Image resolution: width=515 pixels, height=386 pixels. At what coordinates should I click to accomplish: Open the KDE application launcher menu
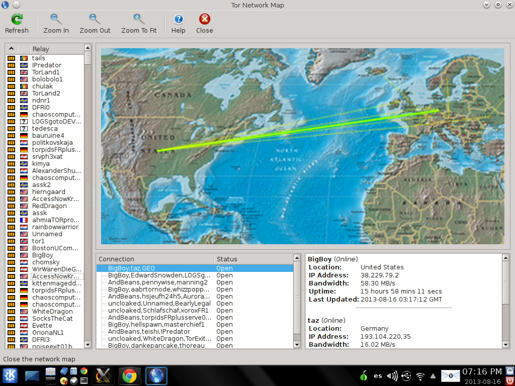pyautogui.click(x=10, y=376)
